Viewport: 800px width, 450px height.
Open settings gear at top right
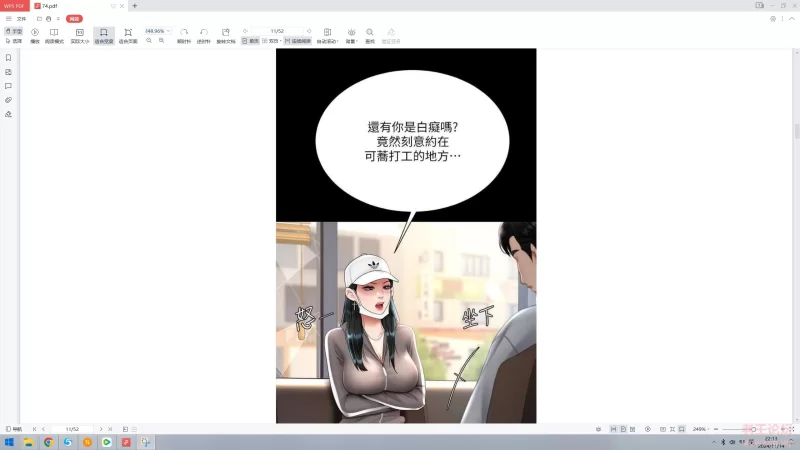[x=773, y=19]
